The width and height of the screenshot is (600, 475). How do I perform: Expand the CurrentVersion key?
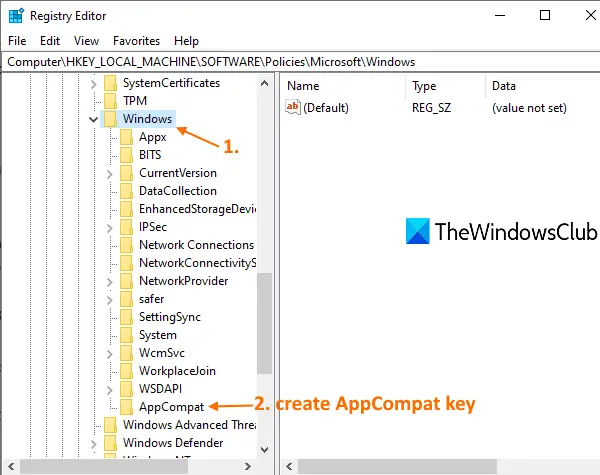tap(110, 174)
